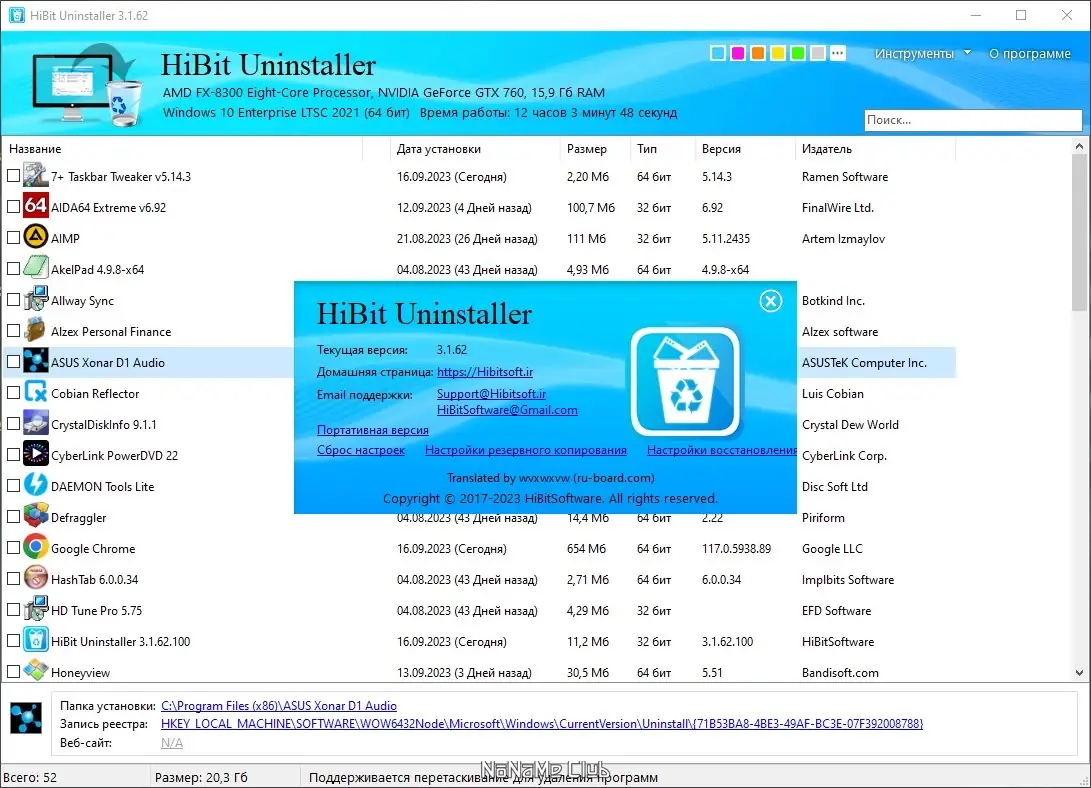Click the Google Chrome icon

click(x=35, y=548)
